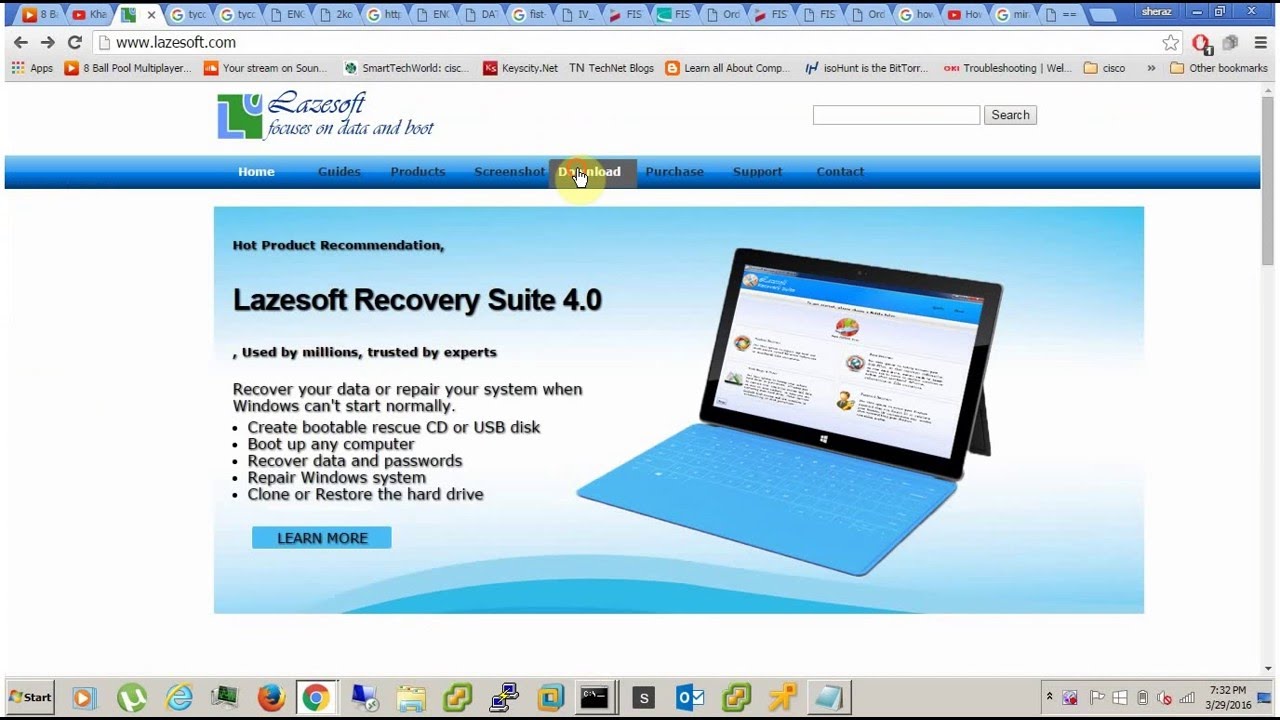This screenshot has width=1280, height=720.
Task: Switch to the "fist" Google tab
Action: 530,15
